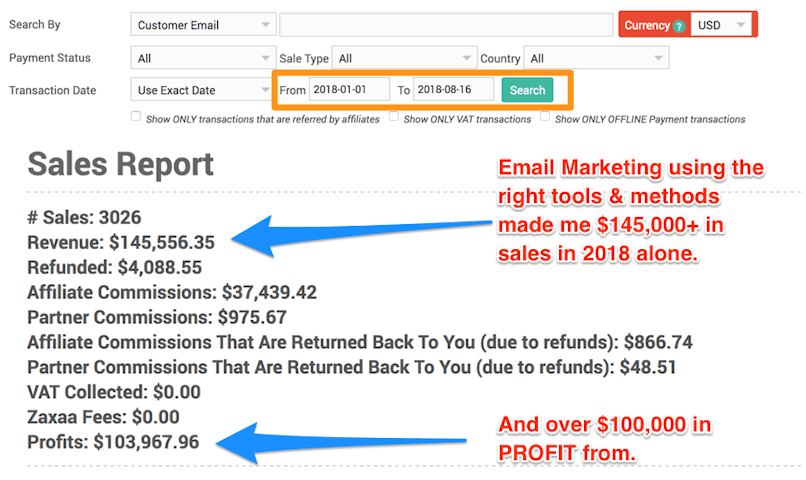The height and width of the screenshot is (480, 806).
Task: Click the blue arrow pointing at Profits
Action: (x=350, y=440)
